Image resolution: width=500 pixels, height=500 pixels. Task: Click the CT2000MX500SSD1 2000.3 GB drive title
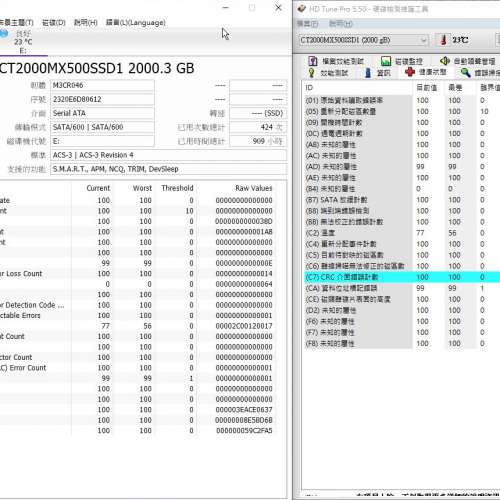tap(97, 68)
